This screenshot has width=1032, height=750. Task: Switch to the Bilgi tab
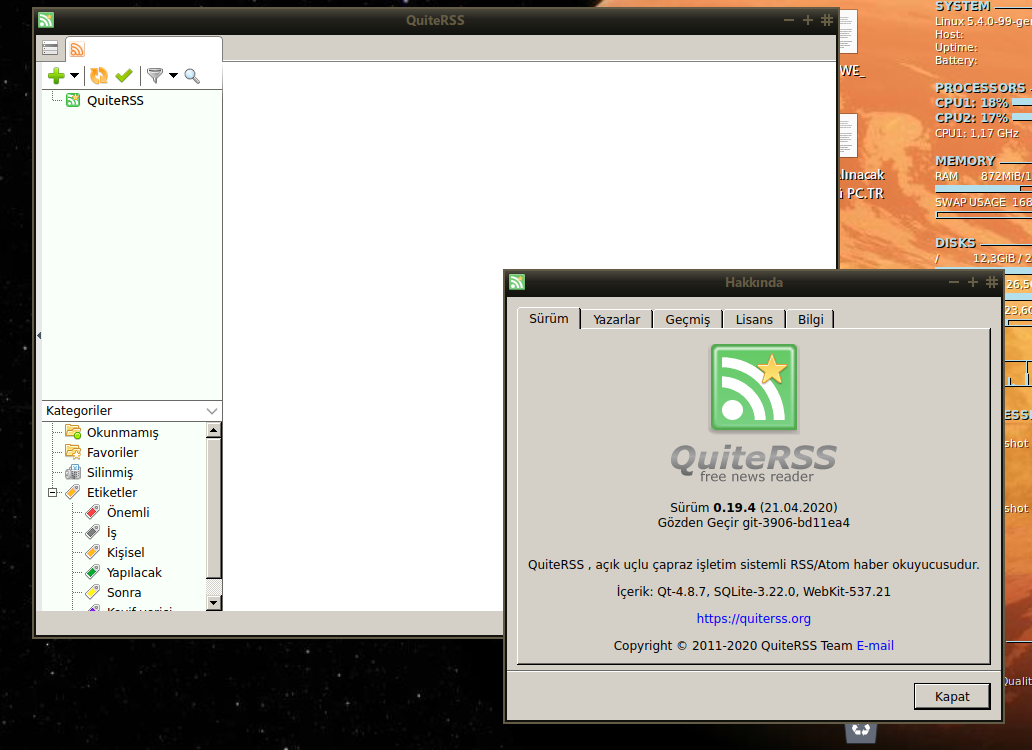click(x=811, y=320)
